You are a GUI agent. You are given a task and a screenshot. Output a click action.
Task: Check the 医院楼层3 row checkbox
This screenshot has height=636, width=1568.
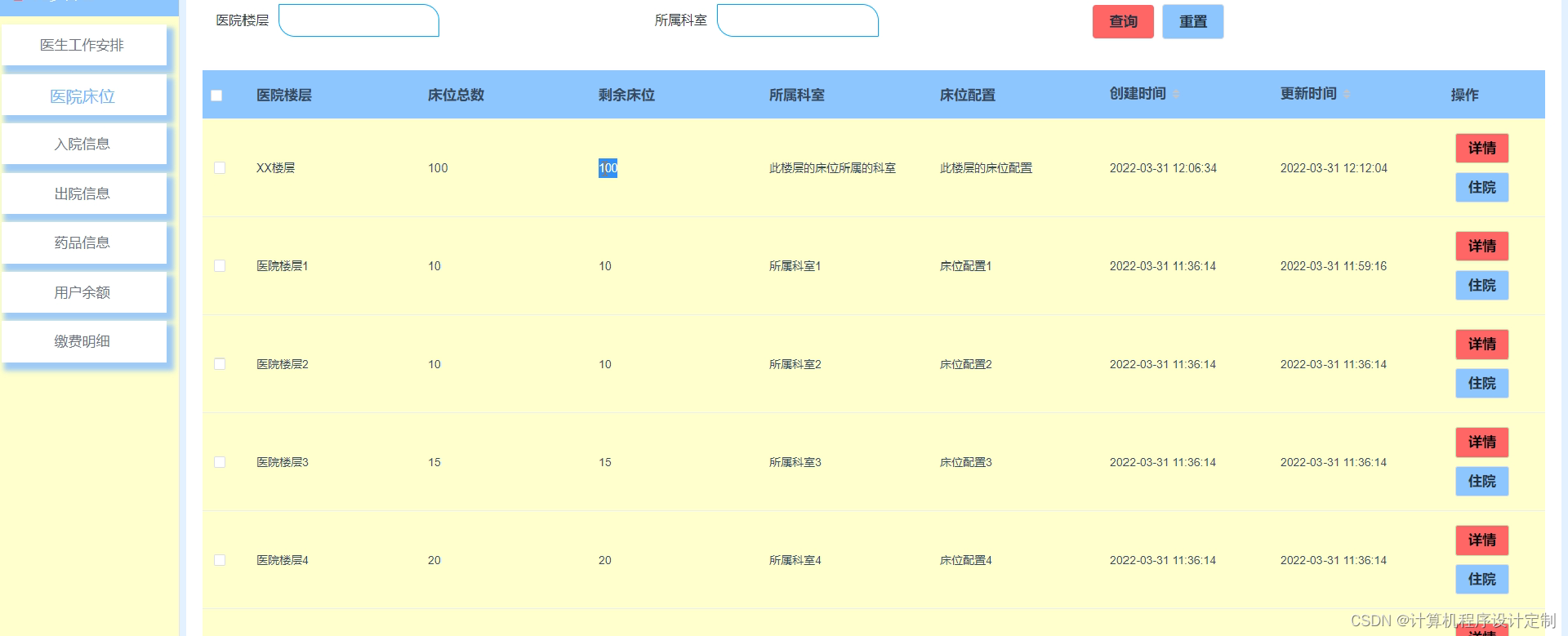[x=220, y=462]
